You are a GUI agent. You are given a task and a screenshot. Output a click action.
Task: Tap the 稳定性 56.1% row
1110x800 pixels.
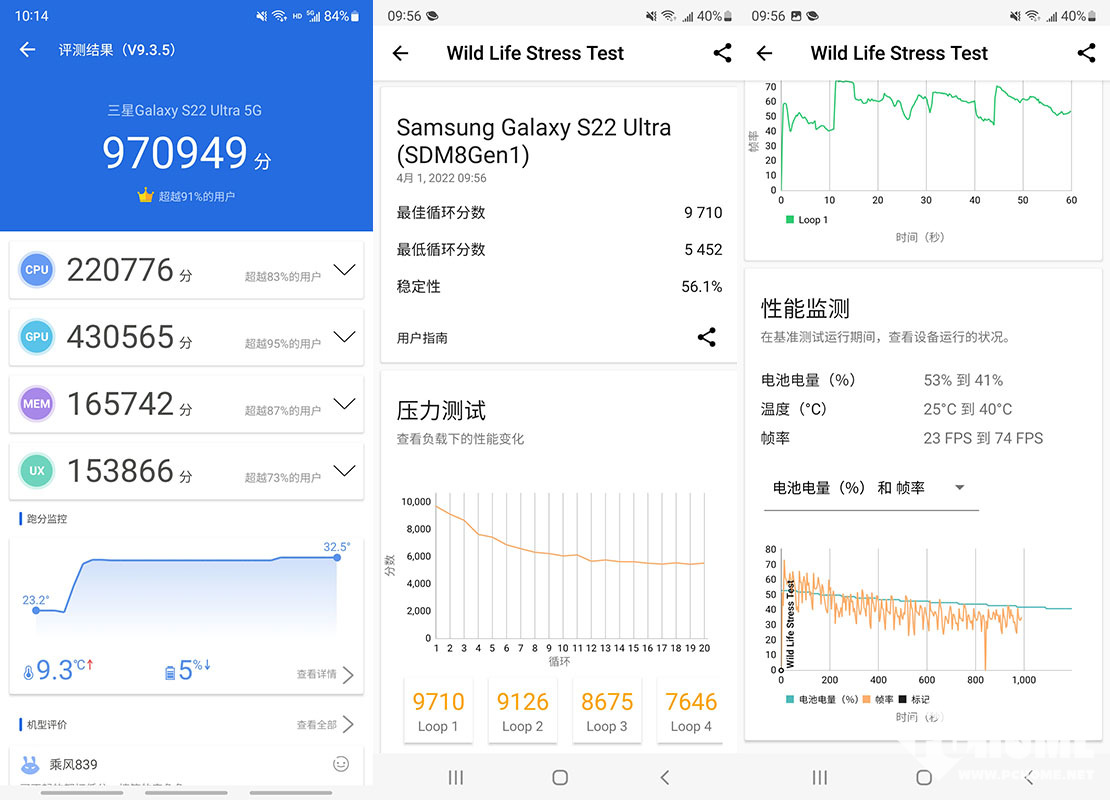click(x=559, y=286)
